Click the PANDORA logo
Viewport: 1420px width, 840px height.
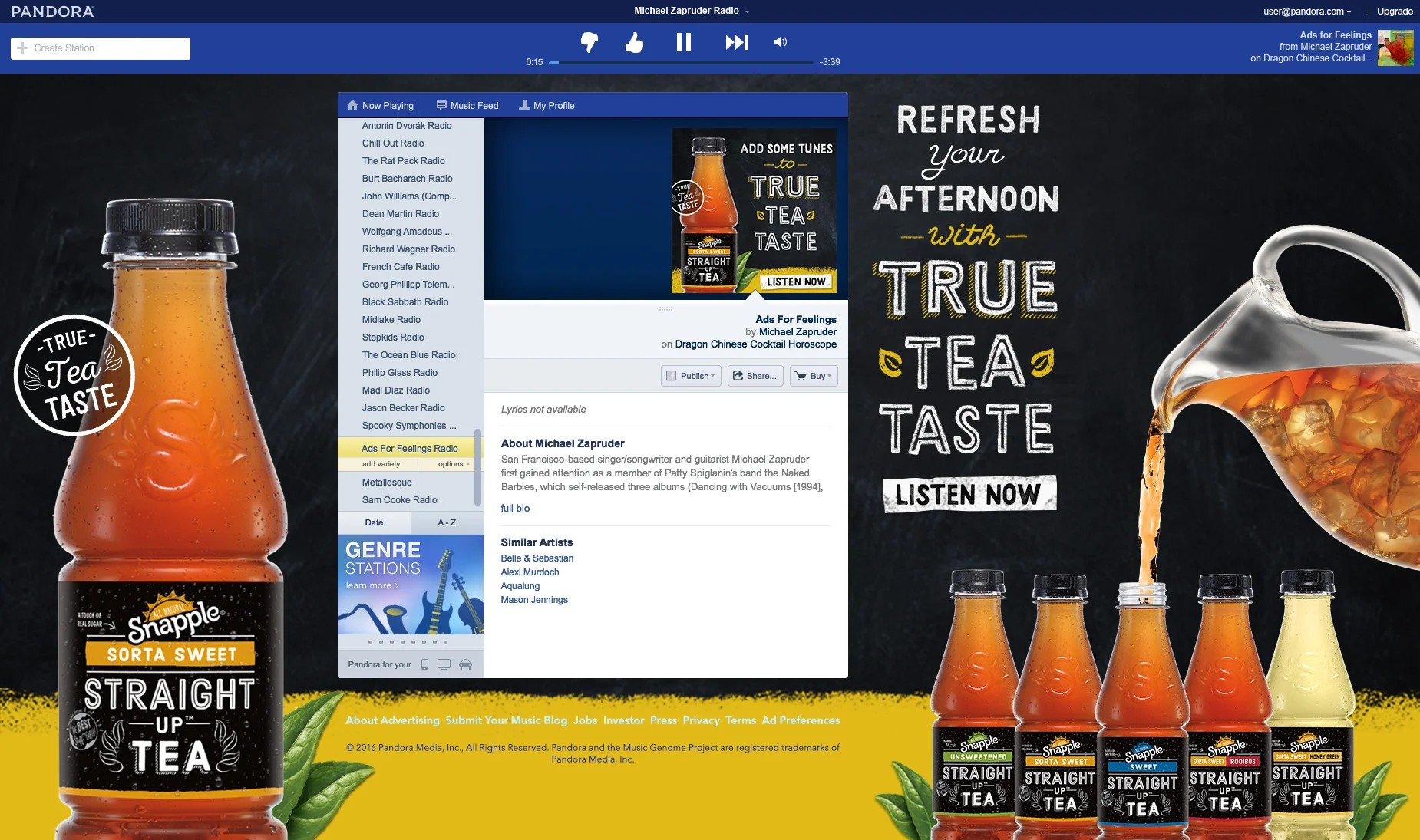tap(52, 12)
